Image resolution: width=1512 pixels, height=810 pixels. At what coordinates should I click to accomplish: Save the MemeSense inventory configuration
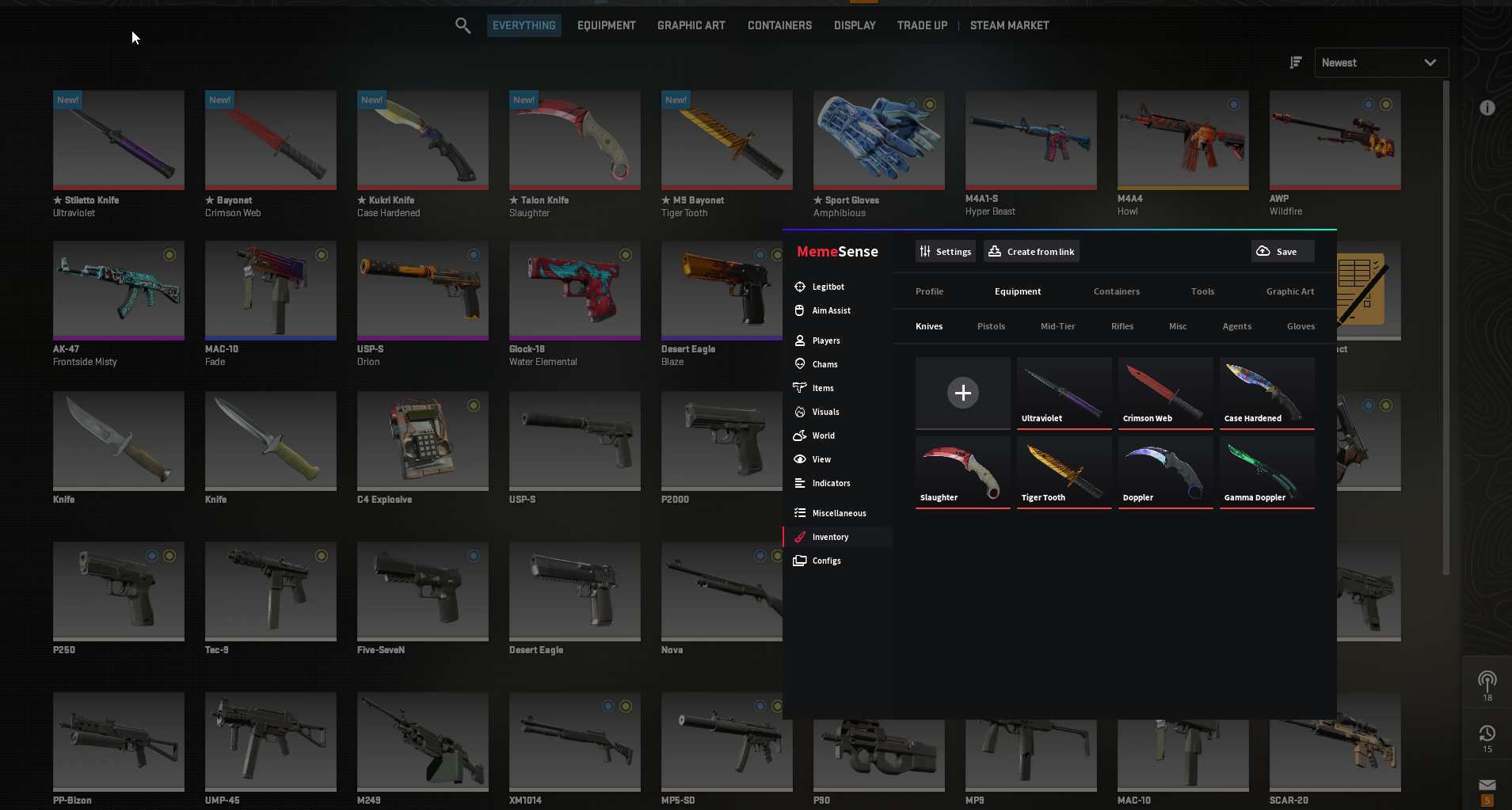[1283, 251]
